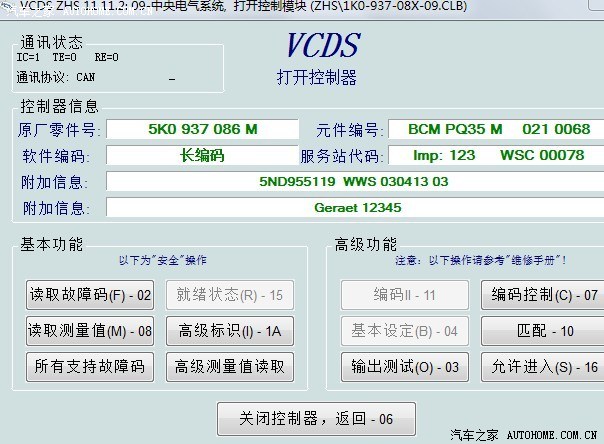Click 允许进入(S) - 16 security access
Viewport: 604px width, 444px height.
tap(544, 367)
